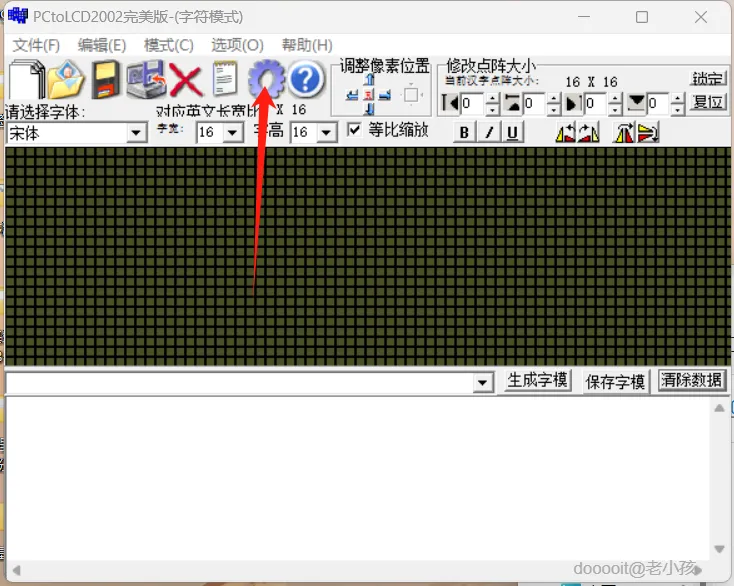Image resolution: width=734 pixels, height=586 pixels.
Task: Open the 帮助(H) menu
Action: click(307, 45)
